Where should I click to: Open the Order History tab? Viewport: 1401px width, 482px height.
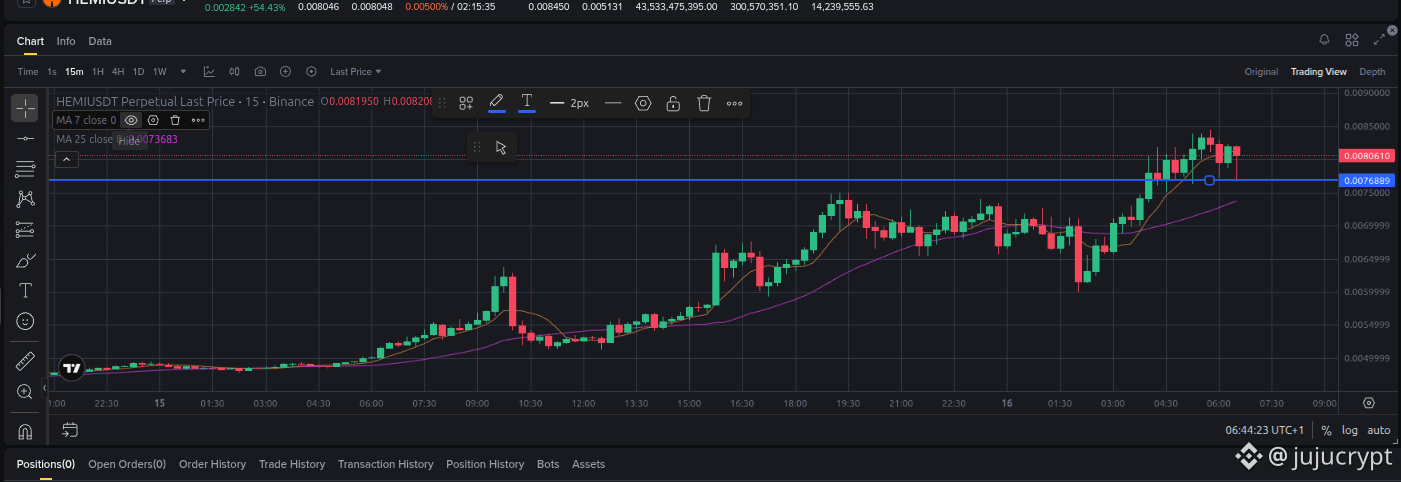pos(212,464)
